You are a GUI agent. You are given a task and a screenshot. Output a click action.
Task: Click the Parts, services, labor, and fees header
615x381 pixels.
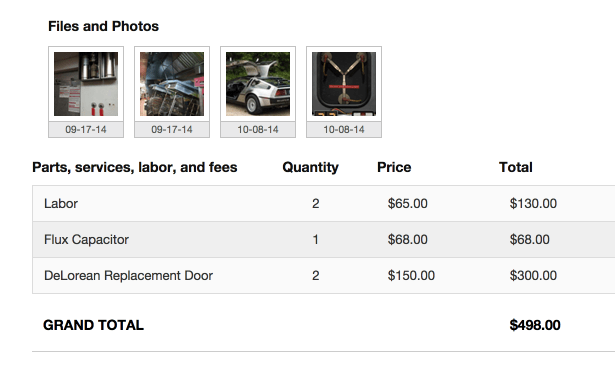135,168
